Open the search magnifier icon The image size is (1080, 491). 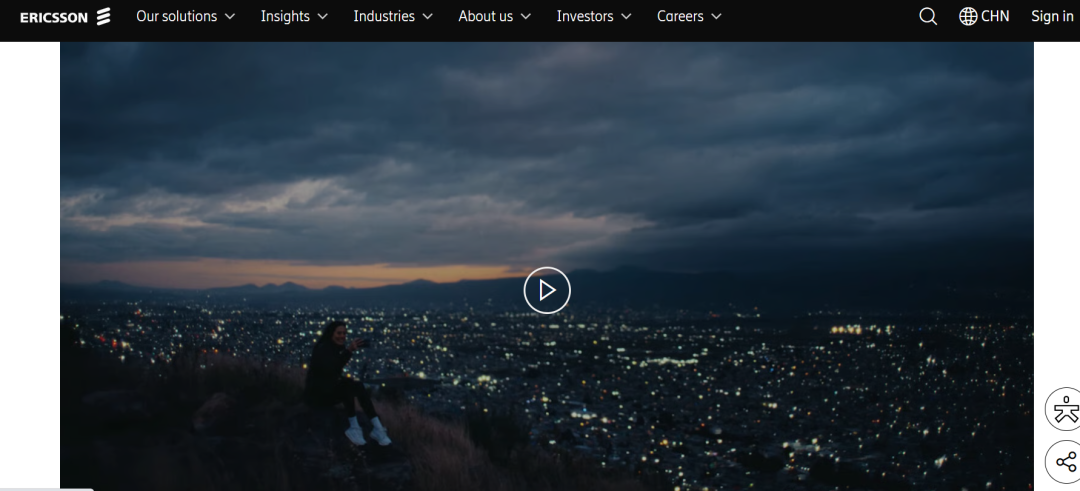tap(928, 16)
